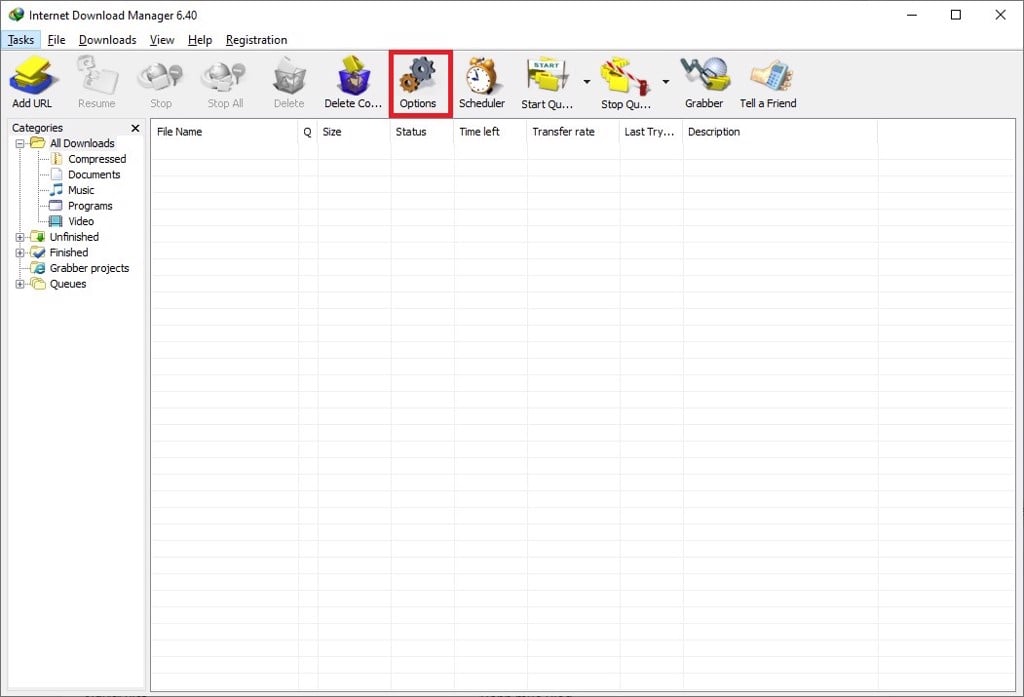Expand the Unfinished tree node
The height and width of the screenshot is (697, 1024).
pyautogui.click(x=20, y=237)
